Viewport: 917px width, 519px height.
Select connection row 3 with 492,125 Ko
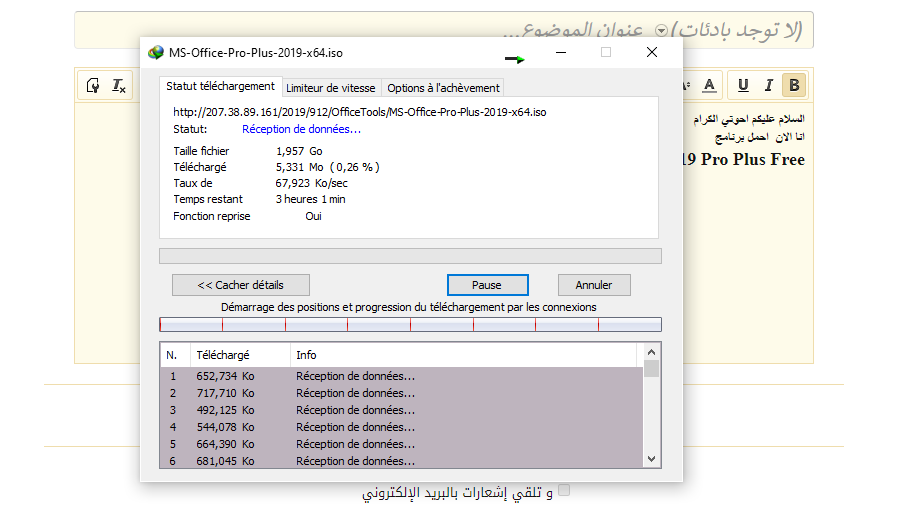401,410
